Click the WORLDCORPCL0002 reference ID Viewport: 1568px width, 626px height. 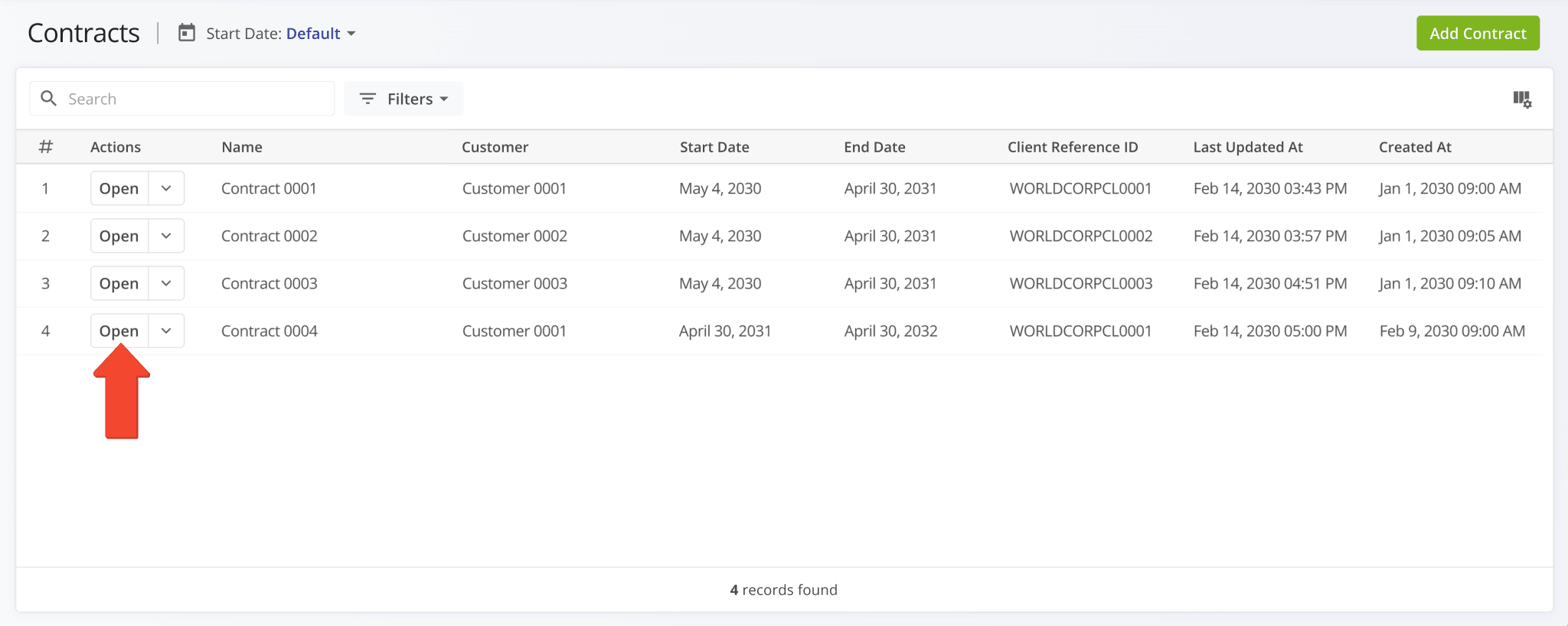coord(1081,236)
